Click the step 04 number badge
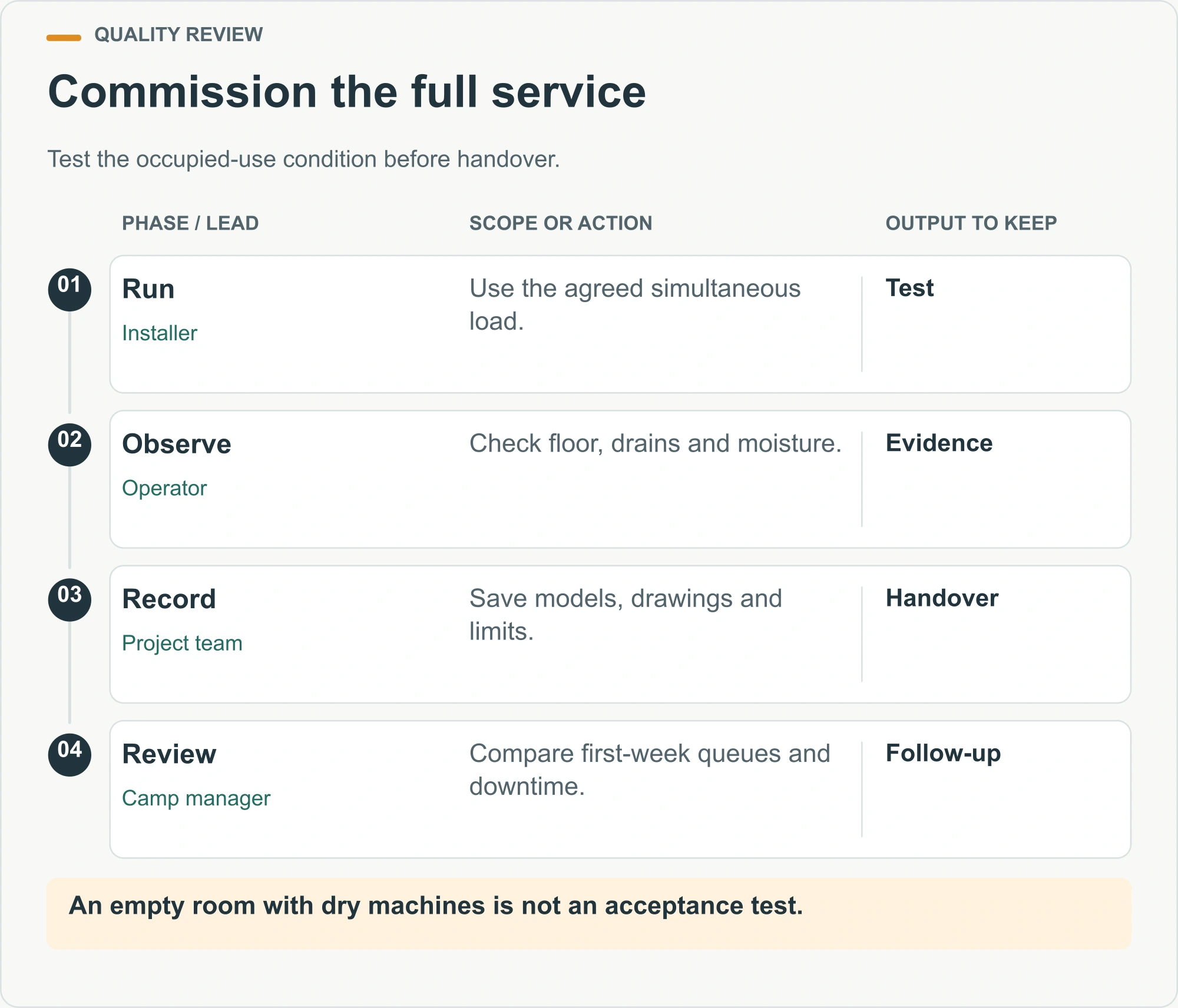 (x=70, y=754)
